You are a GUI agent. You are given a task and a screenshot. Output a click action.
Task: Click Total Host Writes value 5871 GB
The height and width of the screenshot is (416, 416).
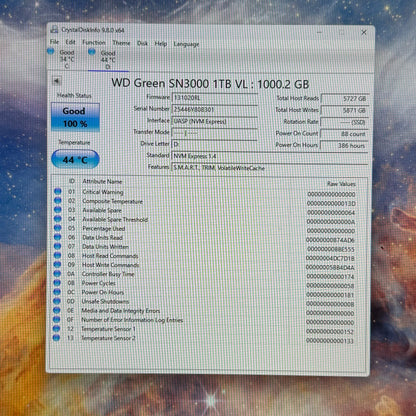click(x=344, y=110)
